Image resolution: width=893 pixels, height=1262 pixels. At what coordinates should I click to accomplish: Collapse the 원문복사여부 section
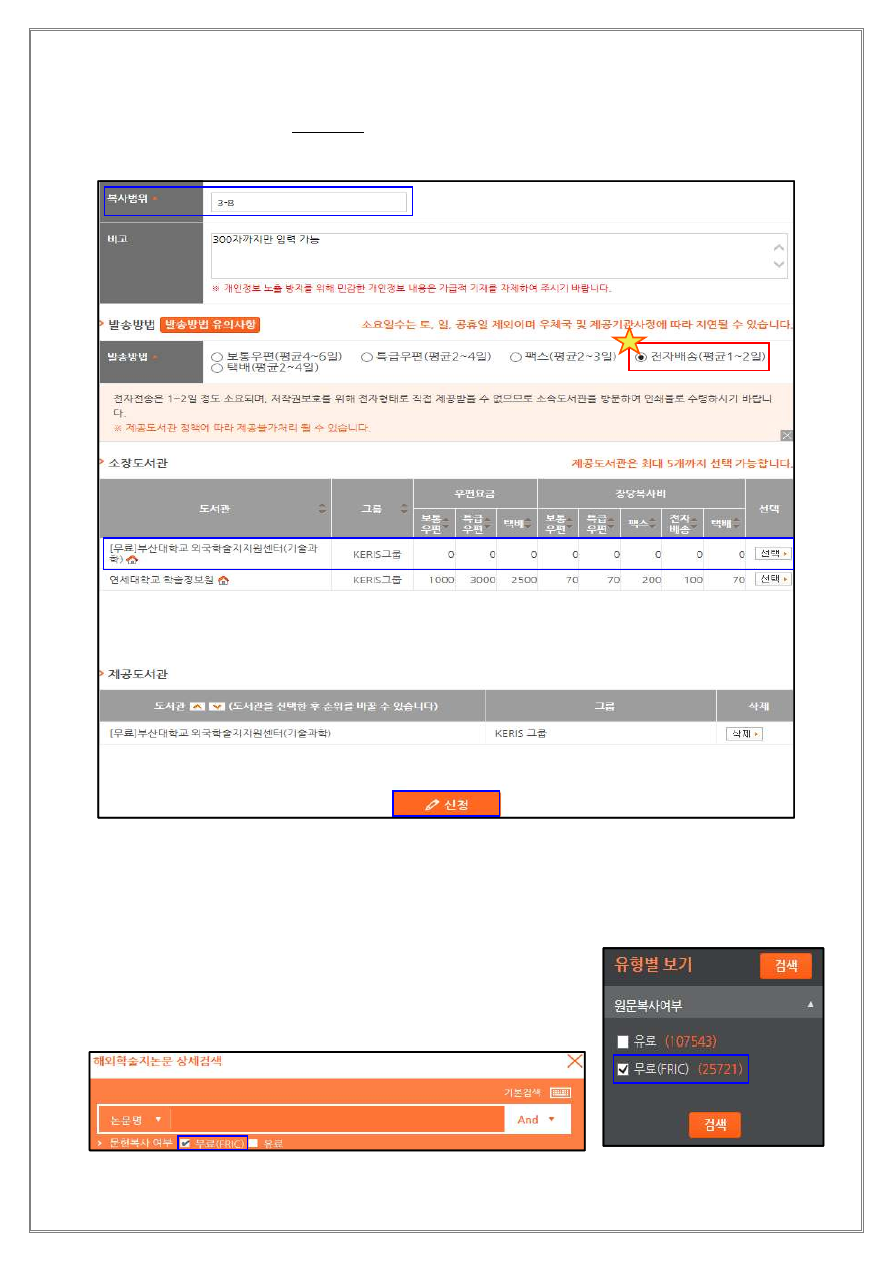(x=811, y=1003)
